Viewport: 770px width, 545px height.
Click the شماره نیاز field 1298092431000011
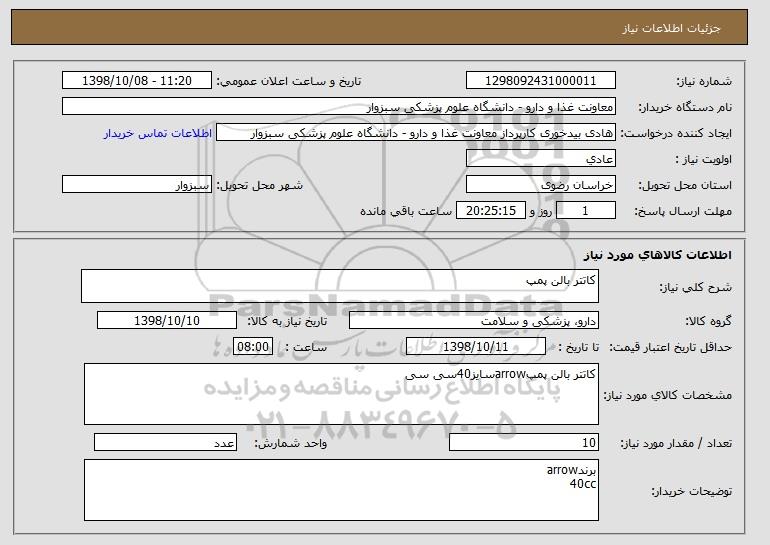(541, 81)
